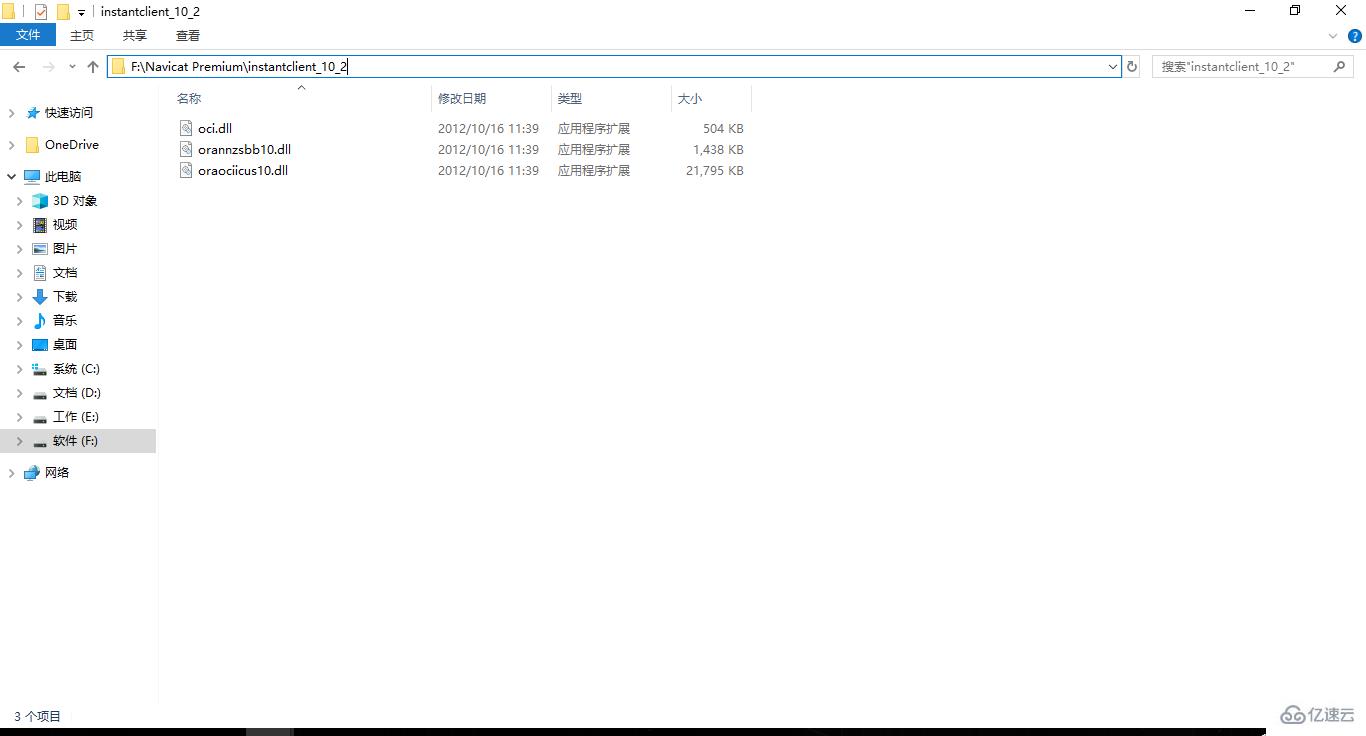
Task: Expand the 快速访问 tree node
Action: click(12, 113)
